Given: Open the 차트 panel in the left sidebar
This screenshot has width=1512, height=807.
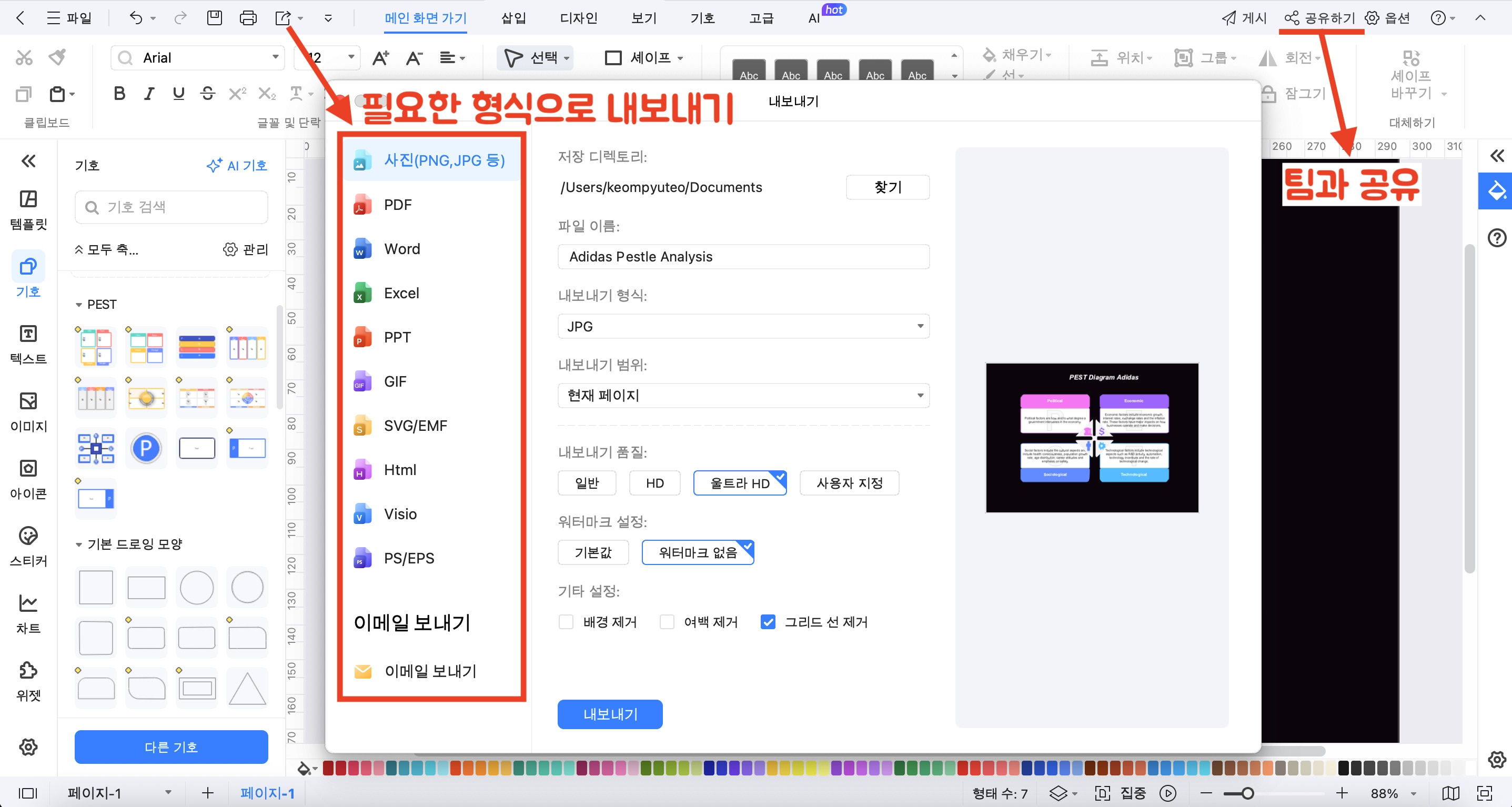Looking at the screenshot, I should tap(27, 613).
